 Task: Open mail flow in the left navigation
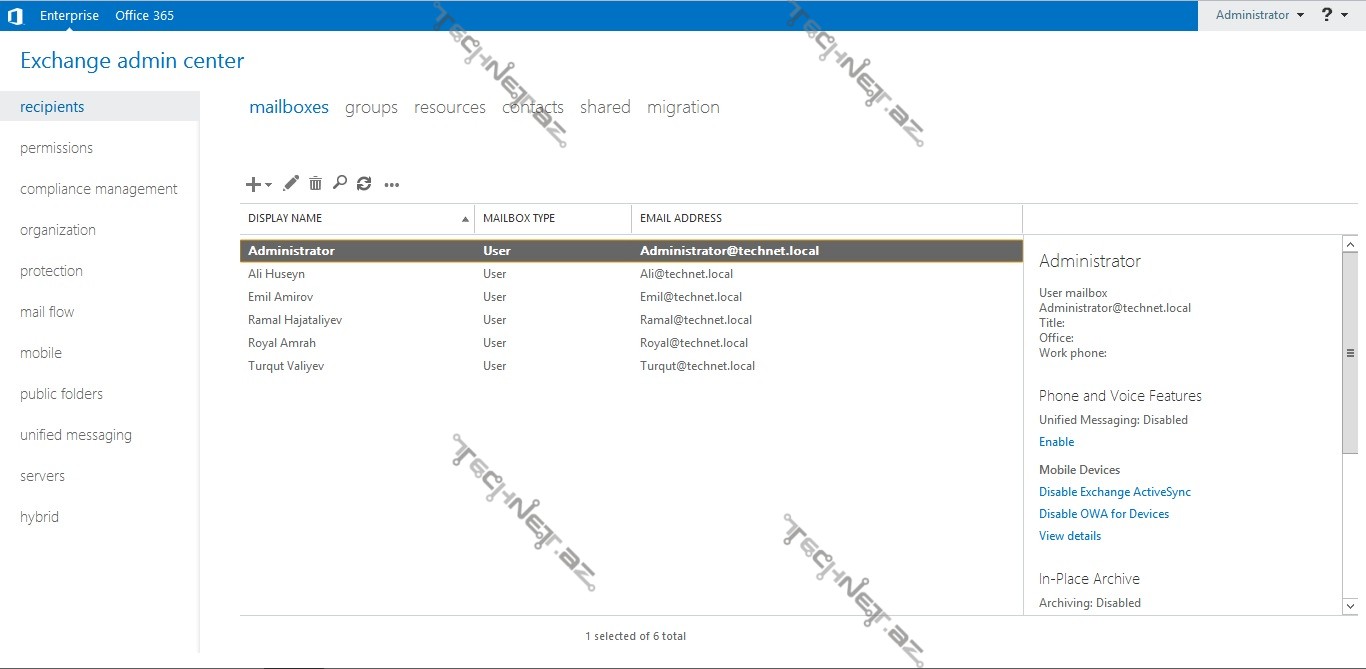coord(47,312)
